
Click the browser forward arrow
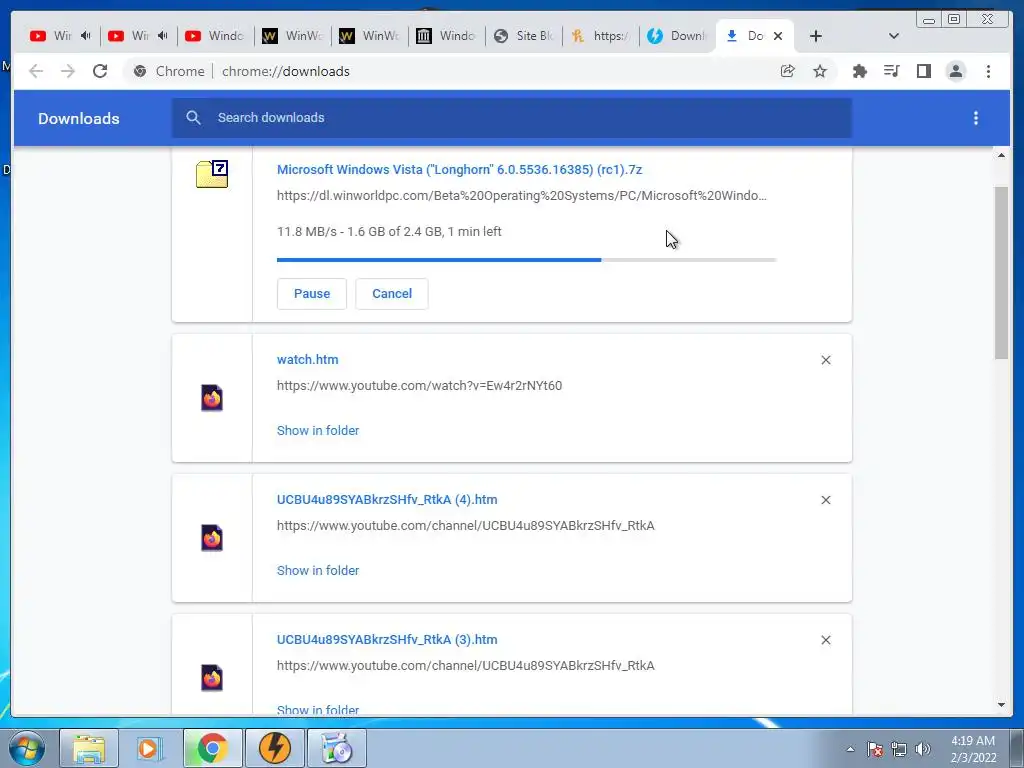(x=68, y=71)
